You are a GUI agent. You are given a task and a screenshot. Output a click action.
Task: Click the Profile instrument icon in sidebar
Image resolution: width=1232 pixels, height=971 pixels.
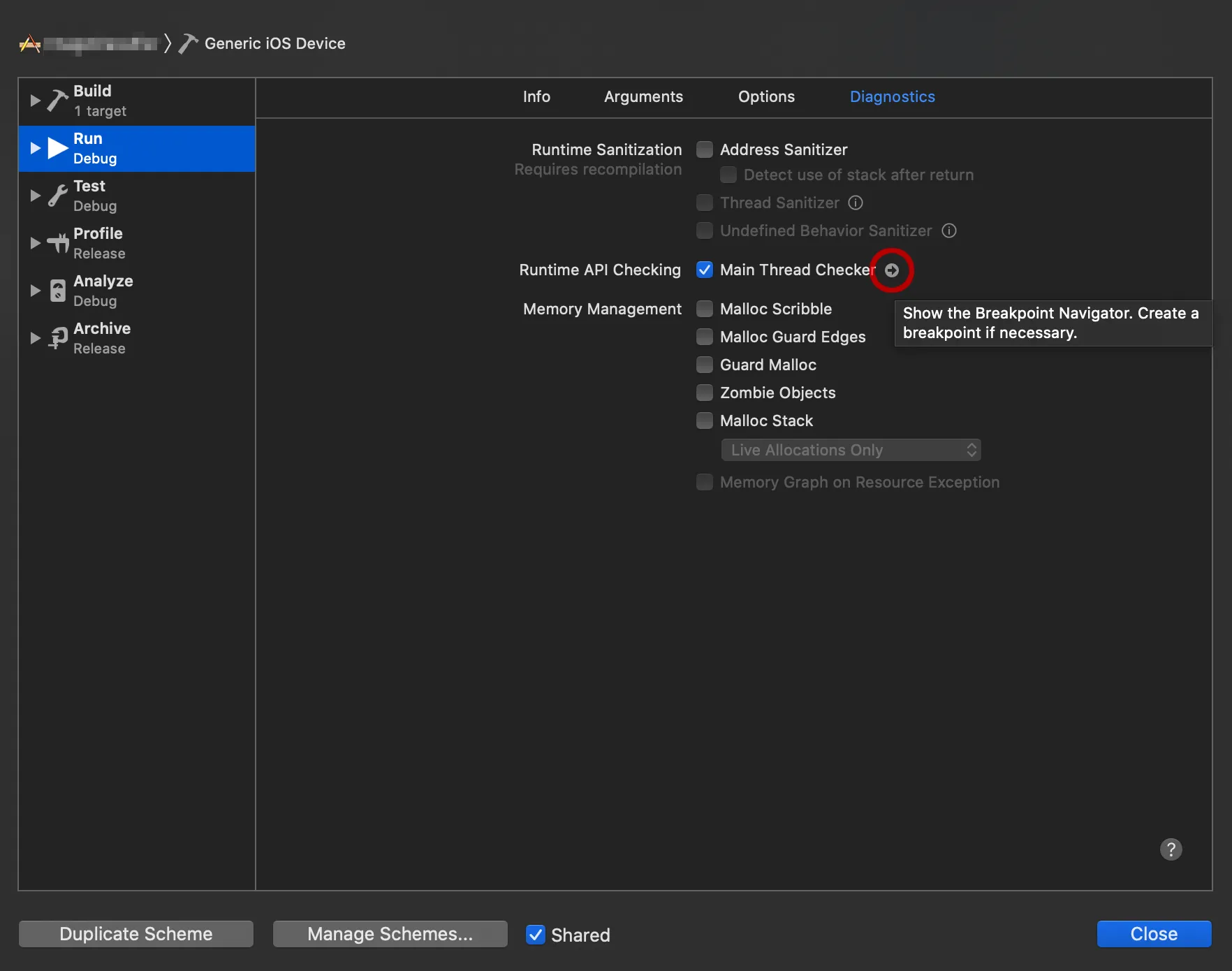[57, 243]
